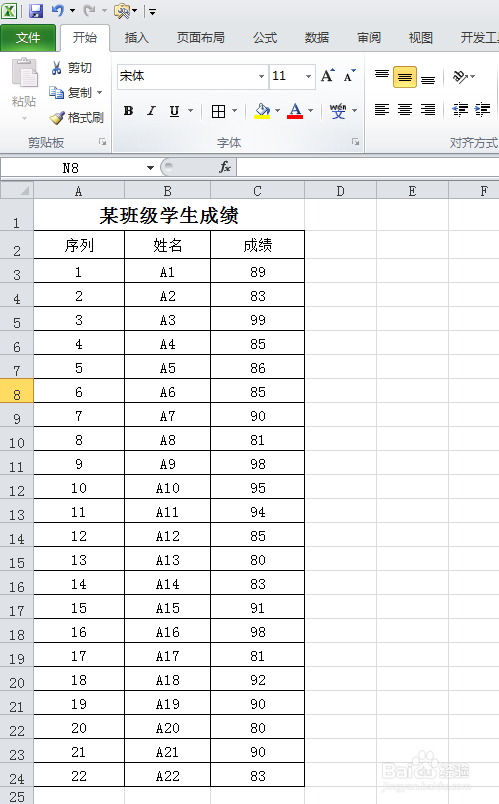
Task: Toggle middle vertical alignment
Action: tap(405, 77)
